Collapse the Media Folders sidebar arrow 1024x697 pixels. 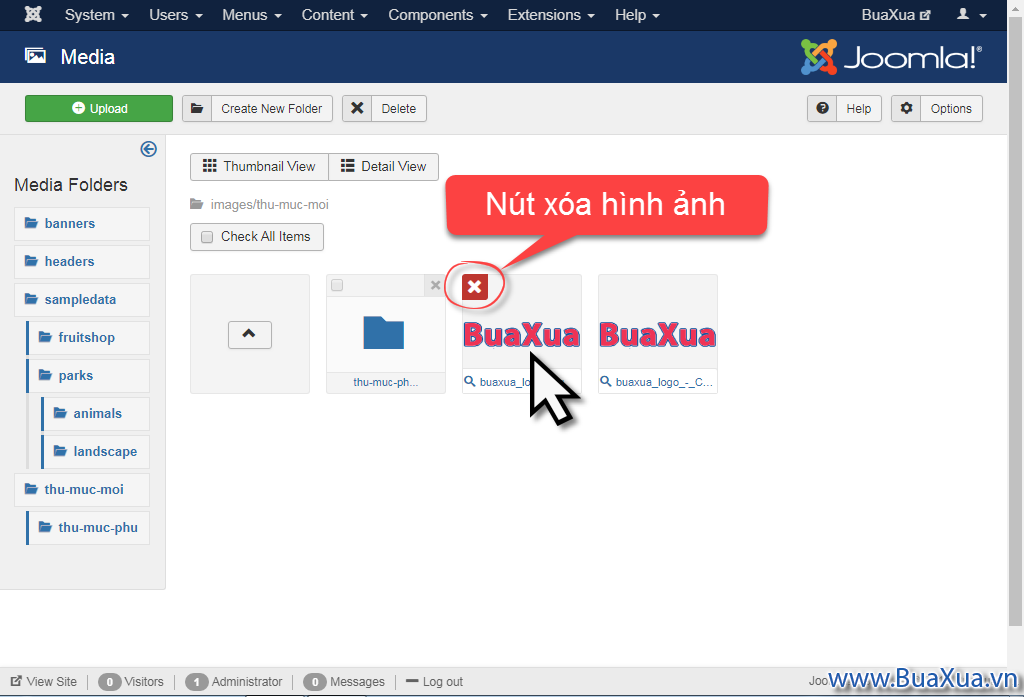[149, 149]
